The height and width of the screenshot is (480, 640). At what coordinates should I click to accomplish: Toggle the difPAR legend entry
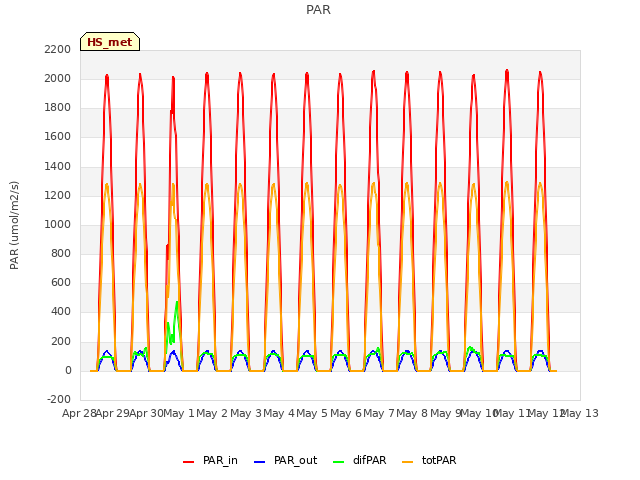(x=360, y=460)
